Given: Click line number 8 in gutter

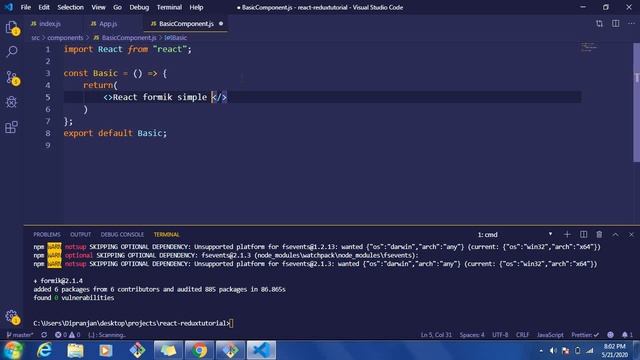Looking at the screenshot, I should coord(48,133).
